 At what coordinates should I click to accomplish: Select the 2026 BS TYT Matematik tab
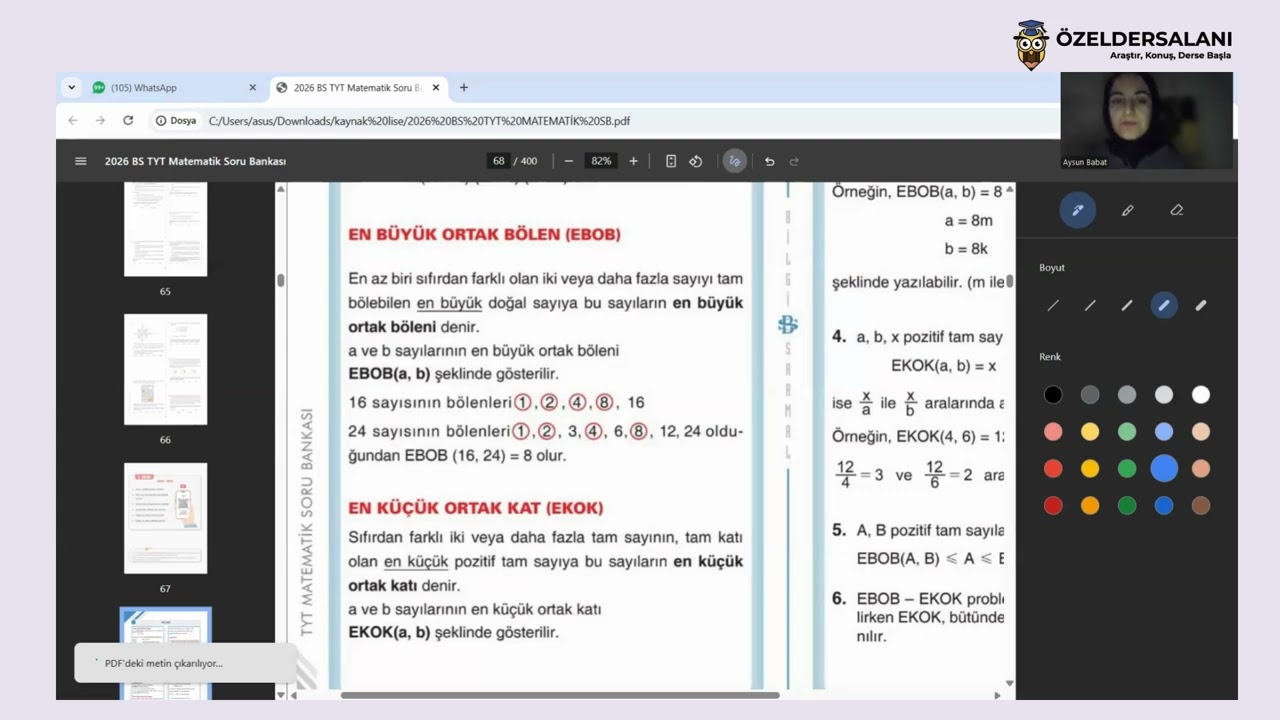(358, 88)
